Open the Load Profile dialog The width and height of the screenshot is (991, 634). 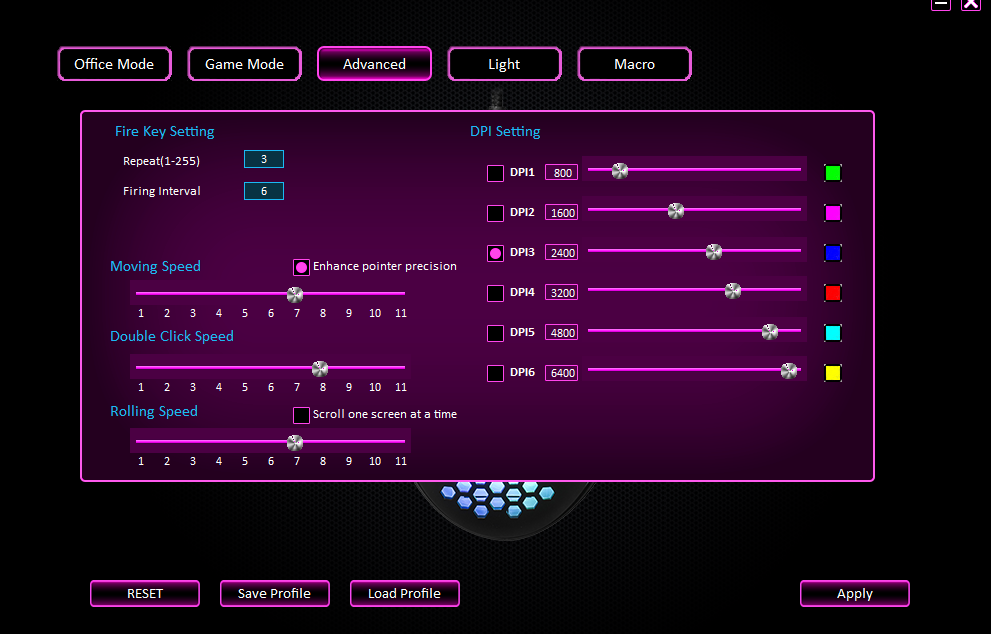coord(404,594)
